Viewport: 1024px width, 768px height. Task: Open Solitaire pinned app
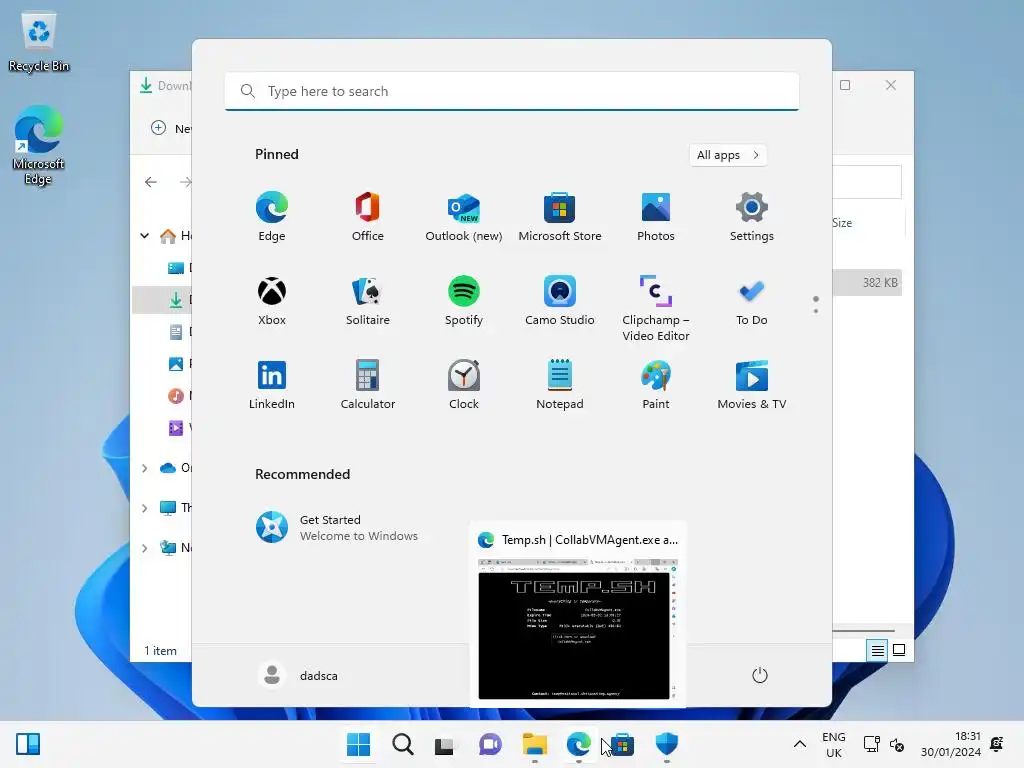tap(368, 301)
